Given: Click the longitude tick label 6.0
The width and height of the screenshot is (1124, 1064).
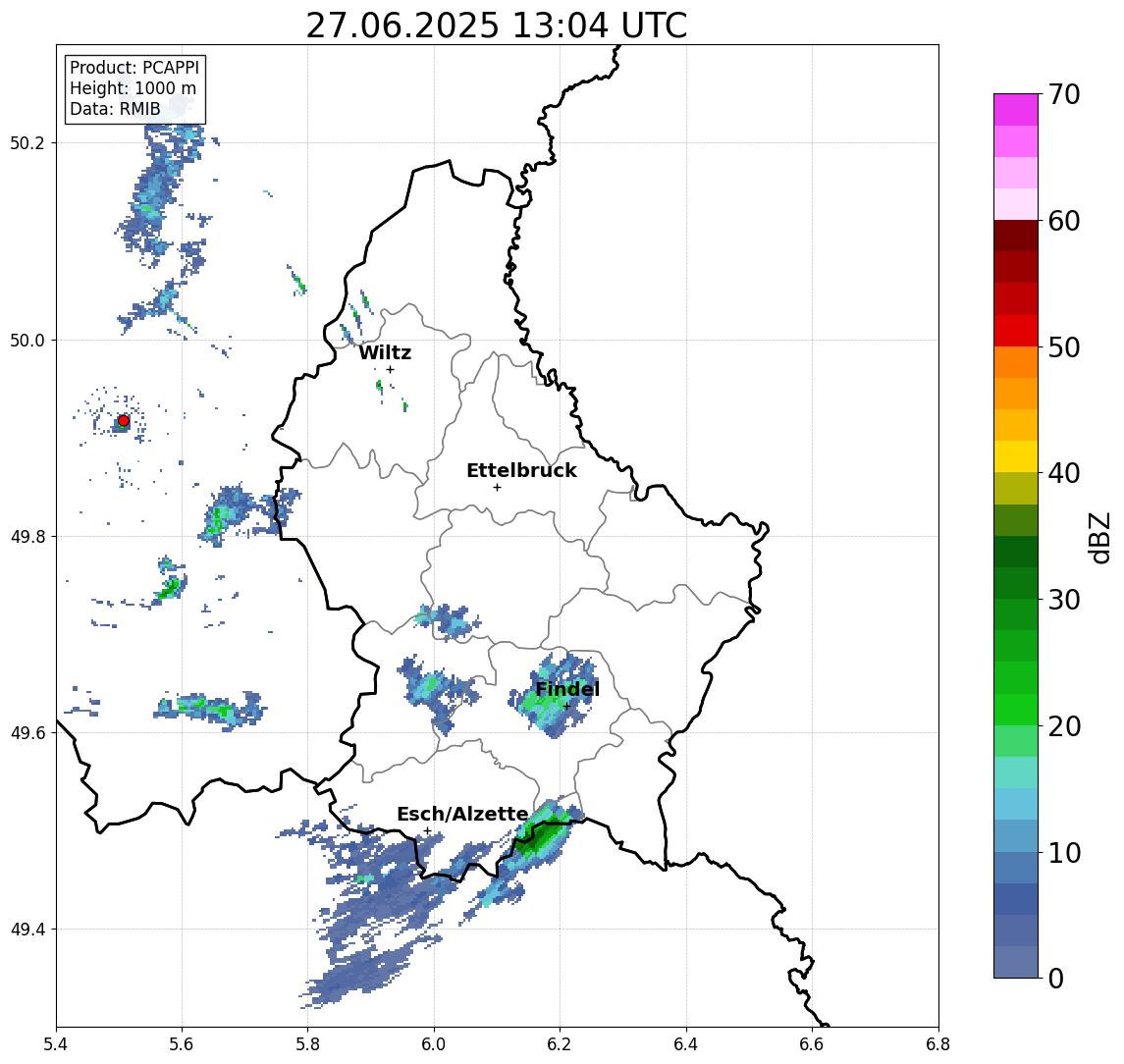Looking at the screenshot, I should pos(434,1044).
